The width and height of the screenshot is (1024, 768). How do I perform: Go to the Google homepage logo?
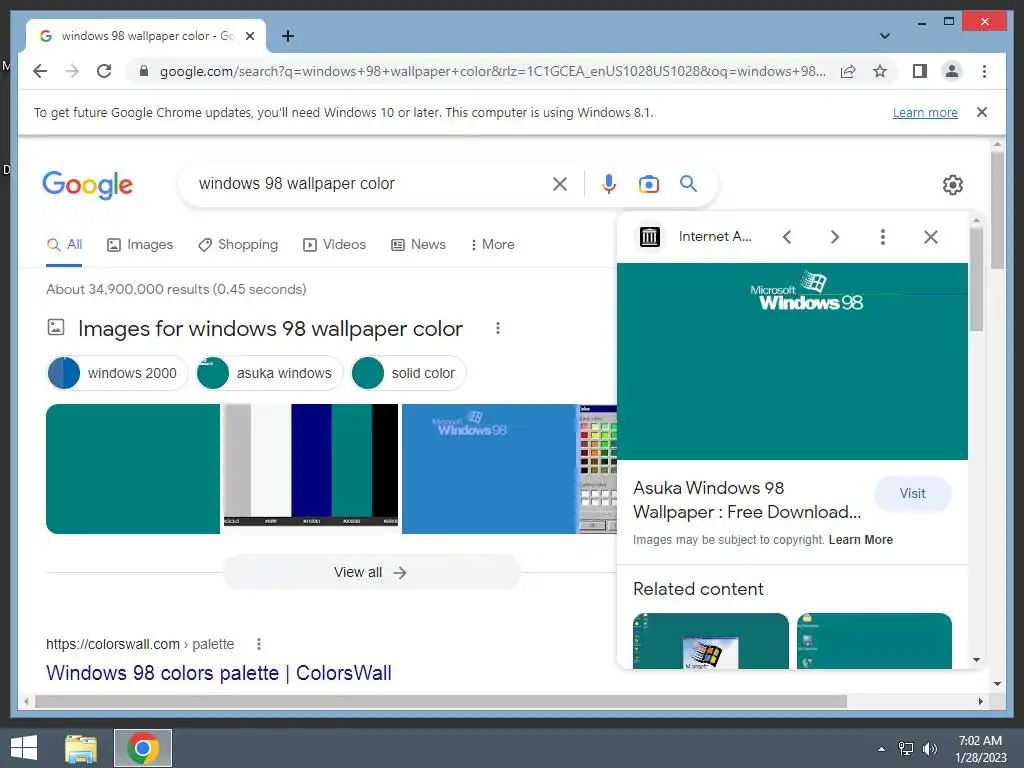(88, 185)
